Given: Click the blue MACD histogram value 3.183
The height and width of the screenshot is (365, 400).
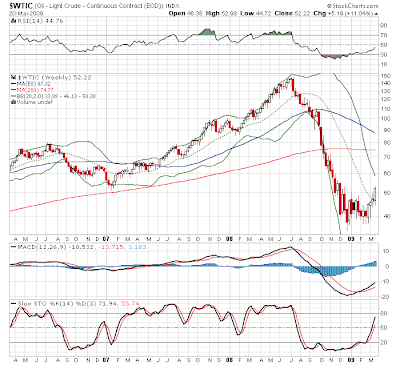Looking at the screenshot, I should click(137, 247).
